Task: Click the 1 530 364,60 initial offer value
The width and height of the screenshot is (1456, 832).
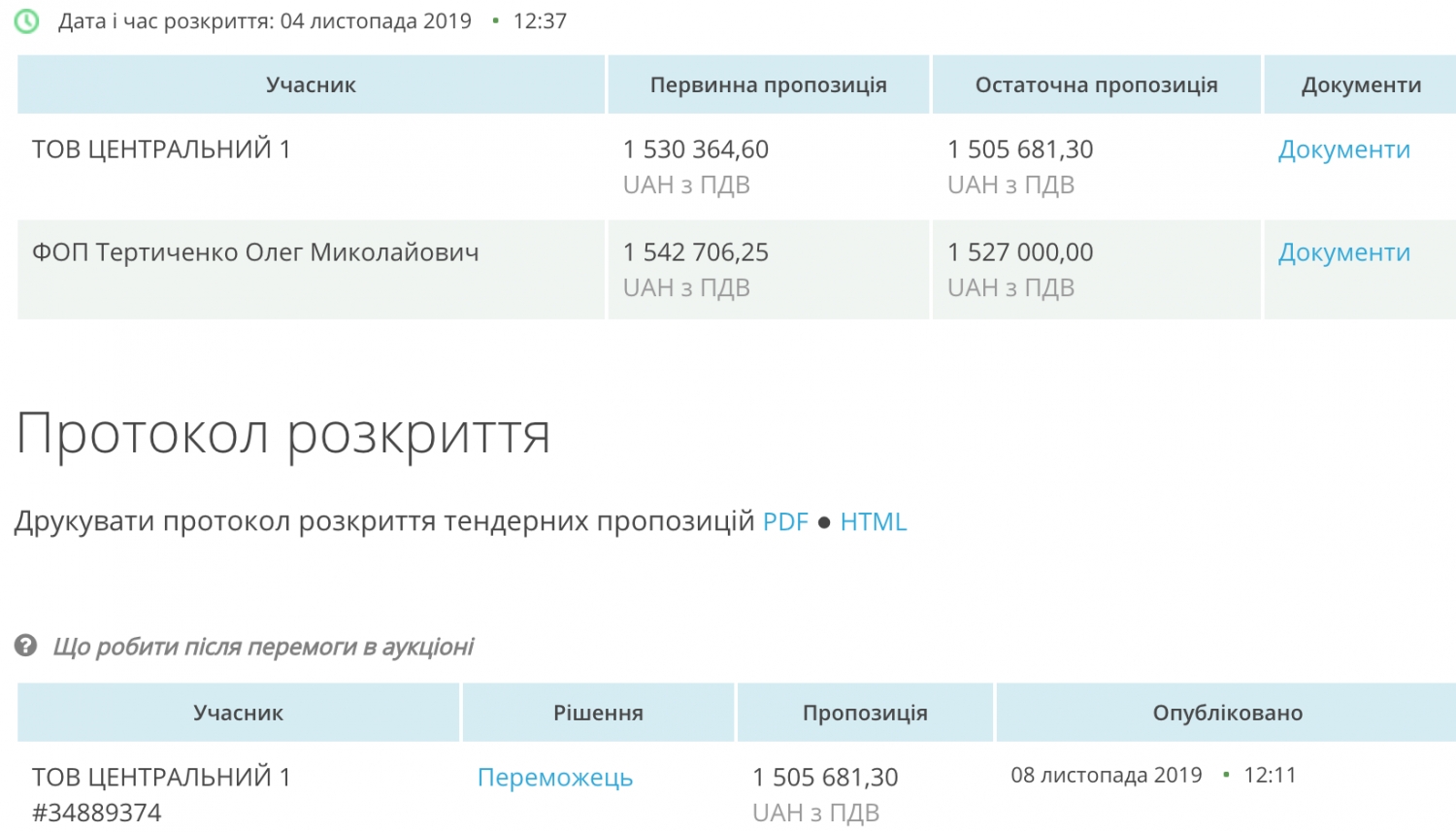Action: 696,150
